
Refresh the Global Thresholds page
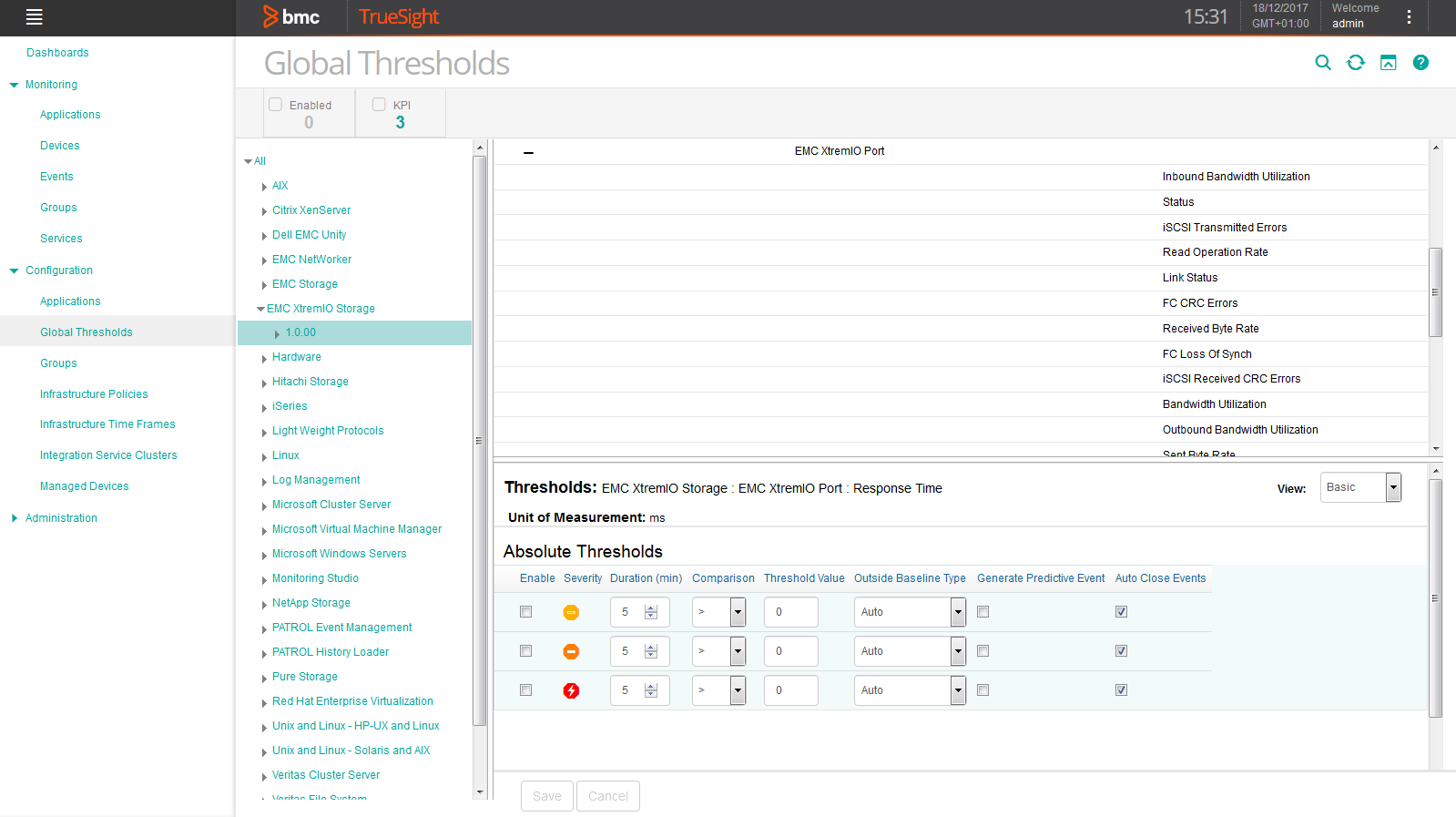1356,63
